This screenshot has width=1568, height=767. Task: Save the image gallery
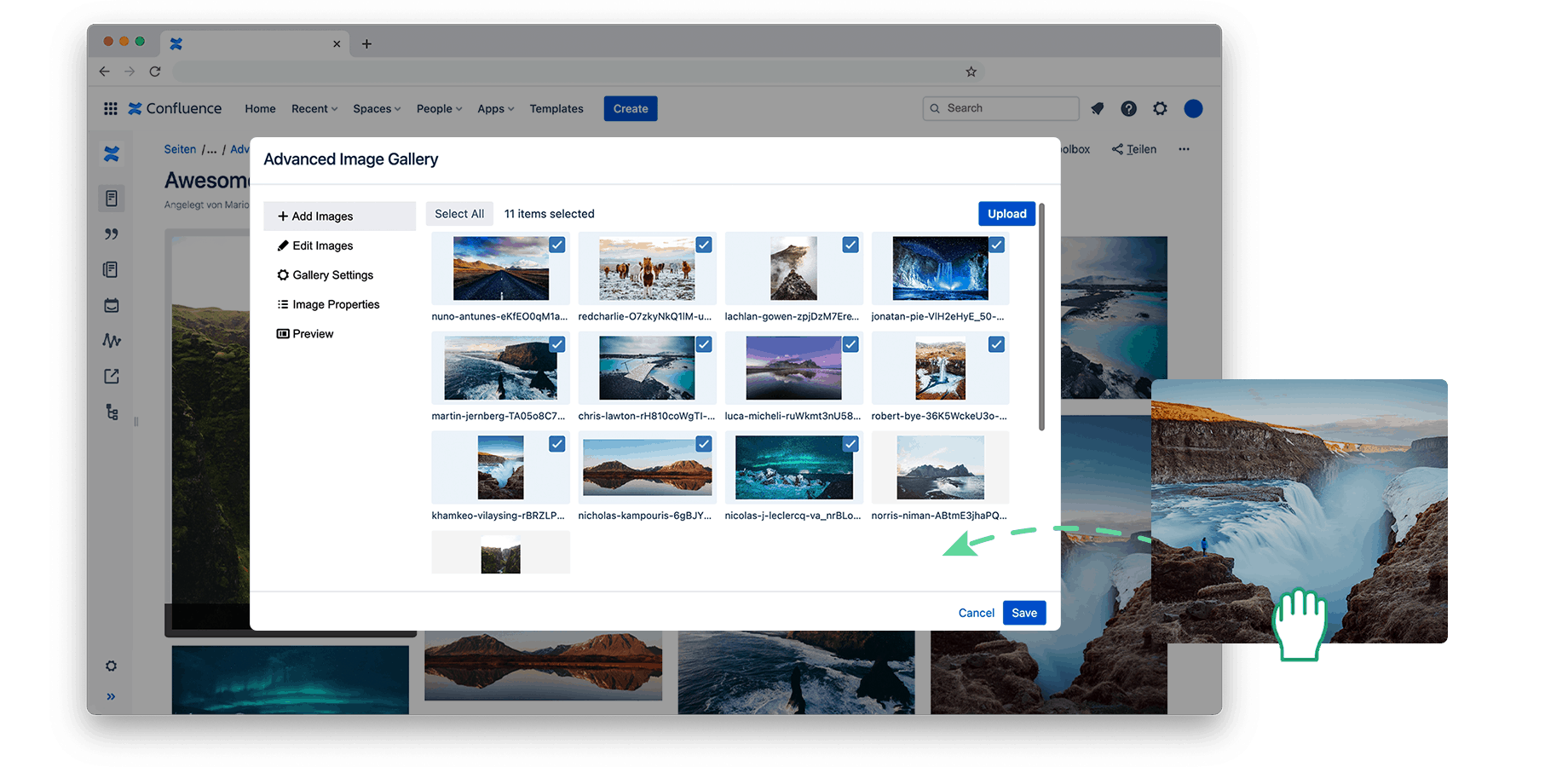pyautogui.click(x=1024, y=613)
